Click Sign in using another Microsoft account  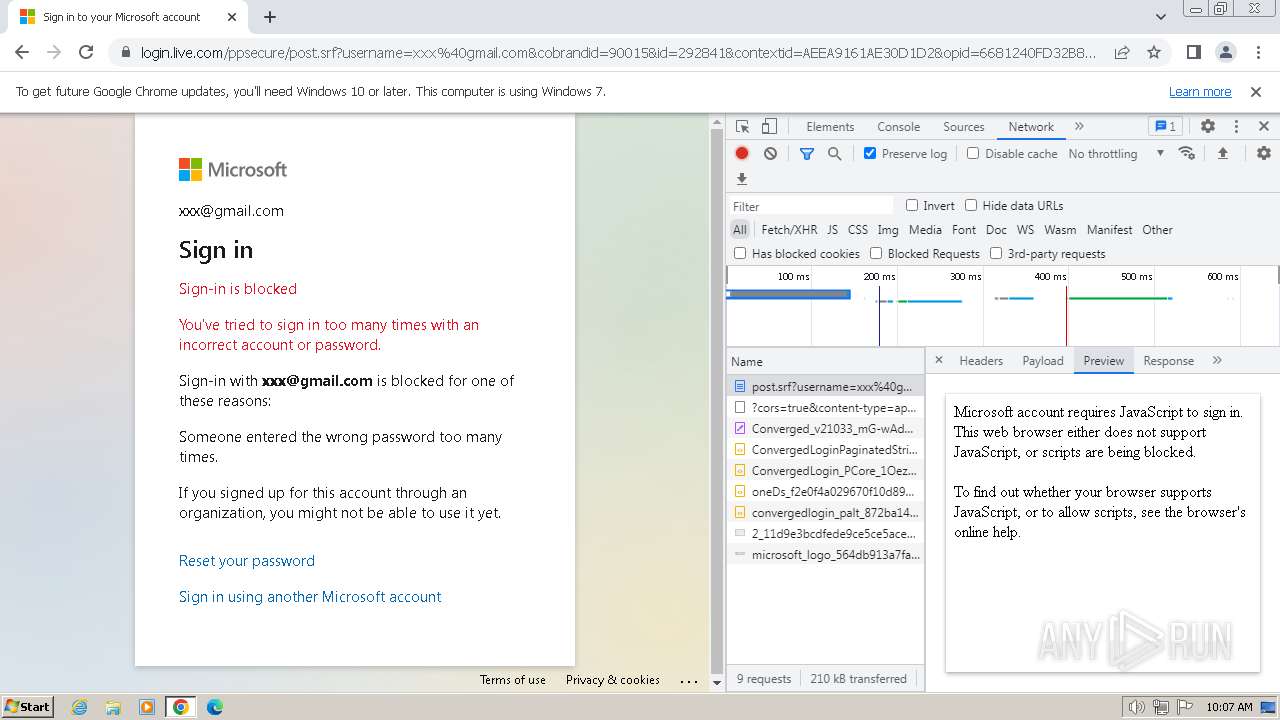pyautogui.click(x=310, y=596)
